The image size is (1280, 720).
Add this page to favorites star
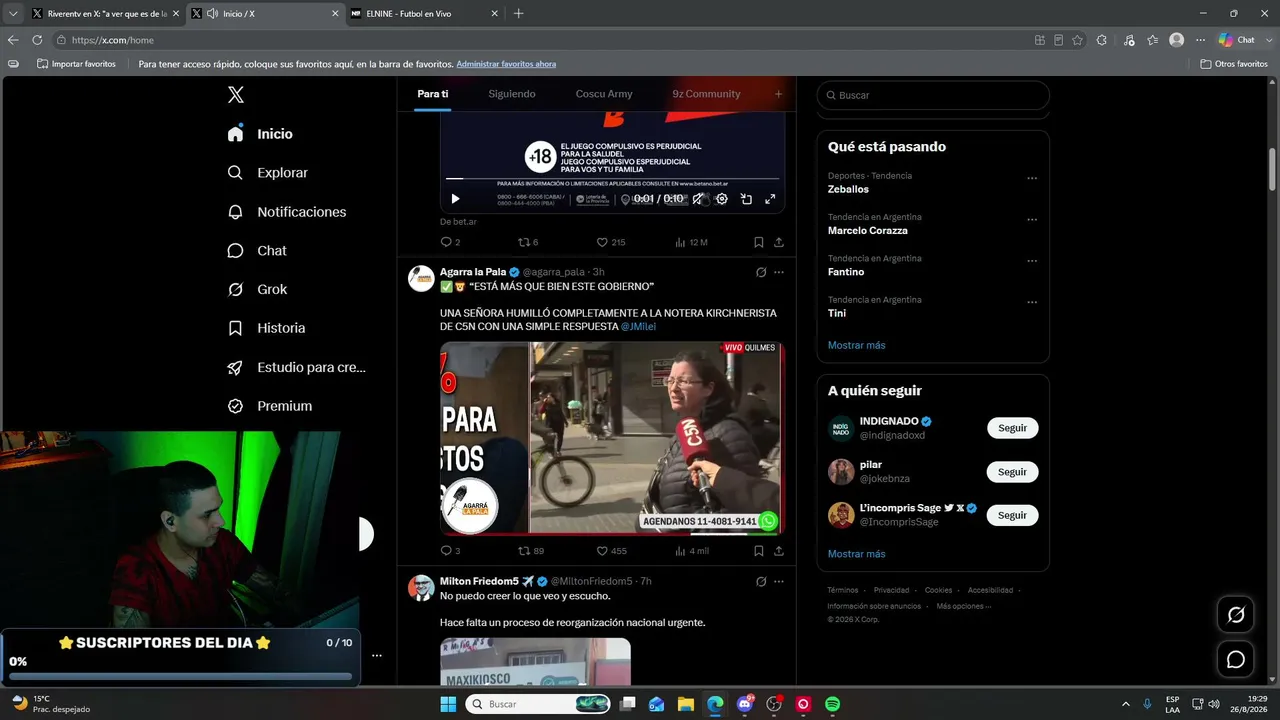tap(1077, 40)
